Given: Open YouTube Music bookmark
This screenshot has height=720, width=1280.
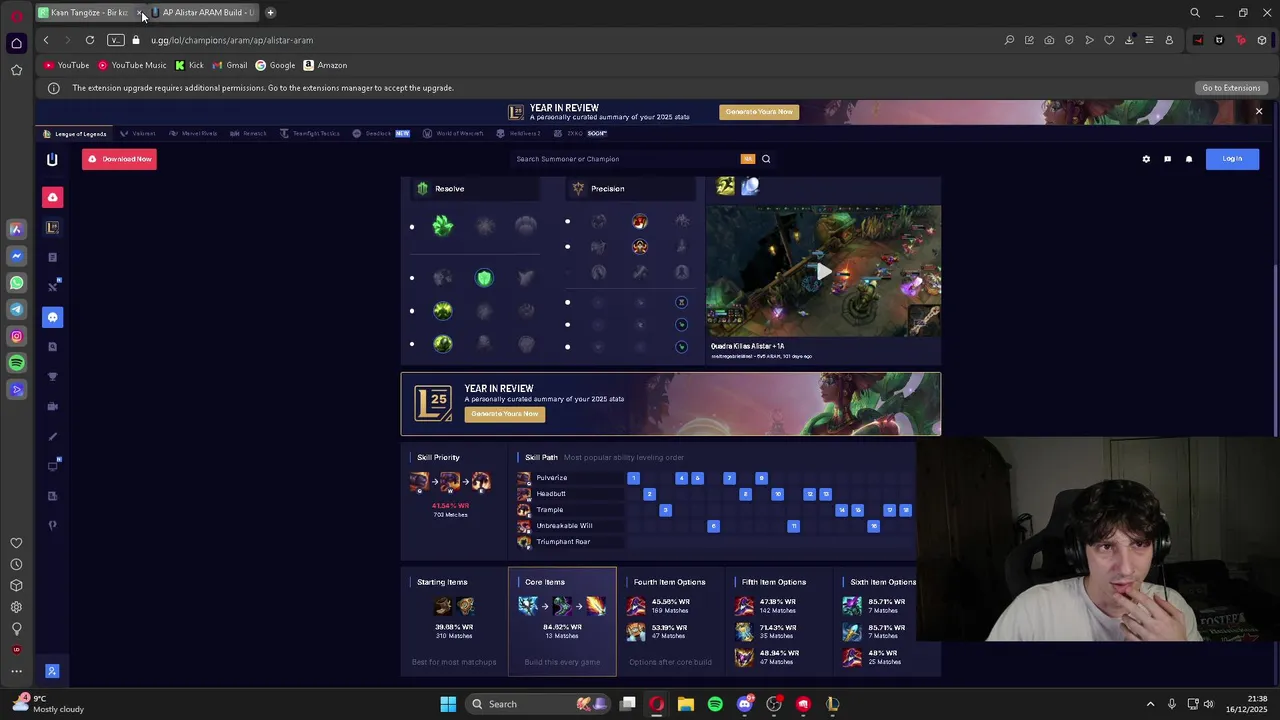Looking at the screenshot, I should pos(132,65).
